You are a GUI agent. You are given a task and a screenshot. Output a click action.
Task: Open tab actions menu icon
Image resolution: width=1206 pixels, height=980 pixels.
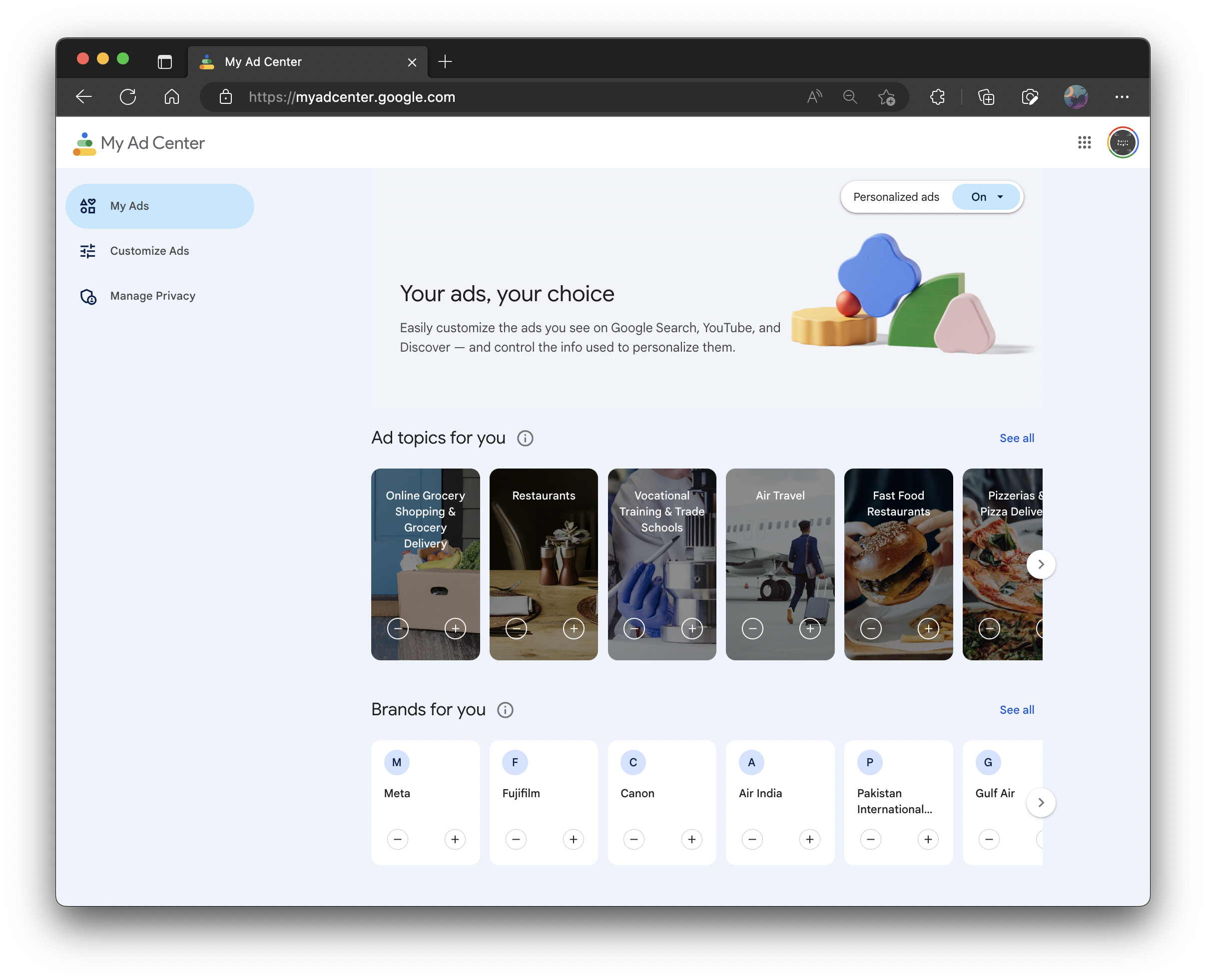point(165,62)
